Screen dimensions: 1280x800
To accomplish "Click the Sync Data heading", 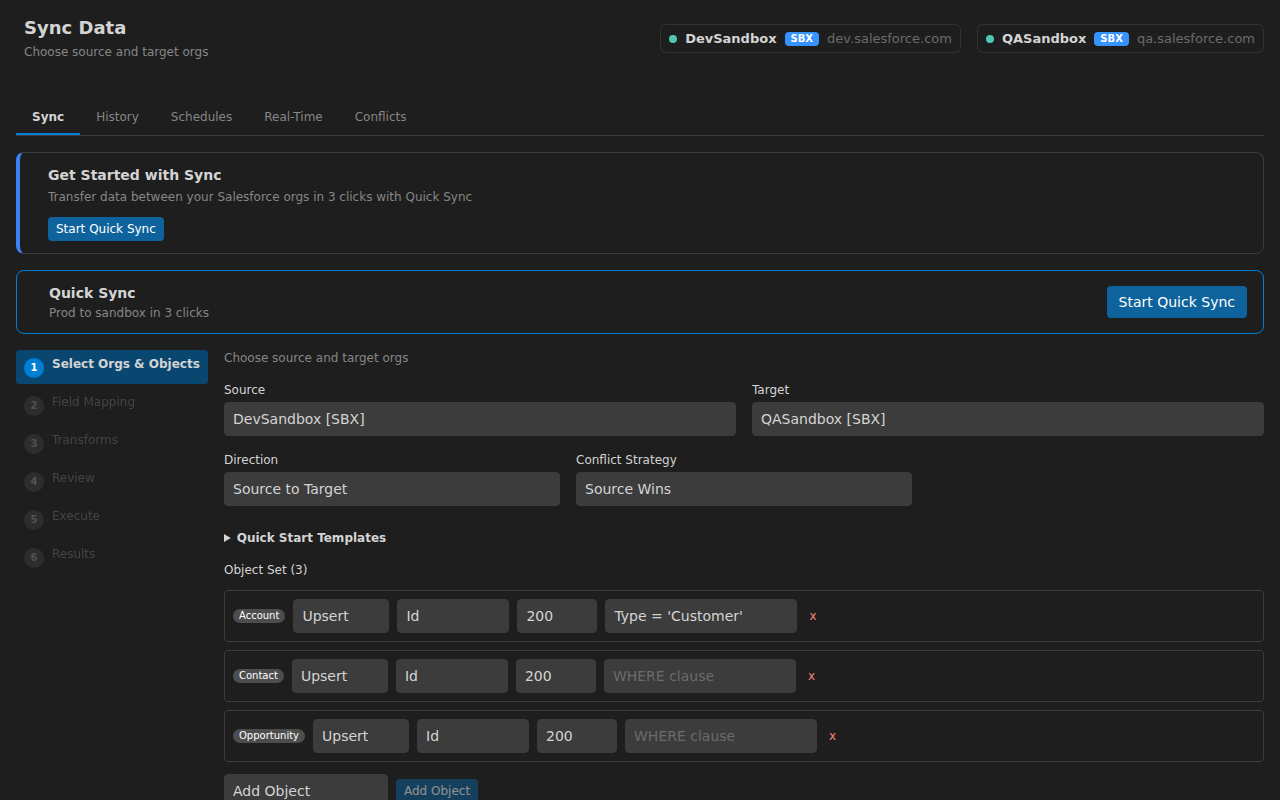I will click(x=75, y=28).
